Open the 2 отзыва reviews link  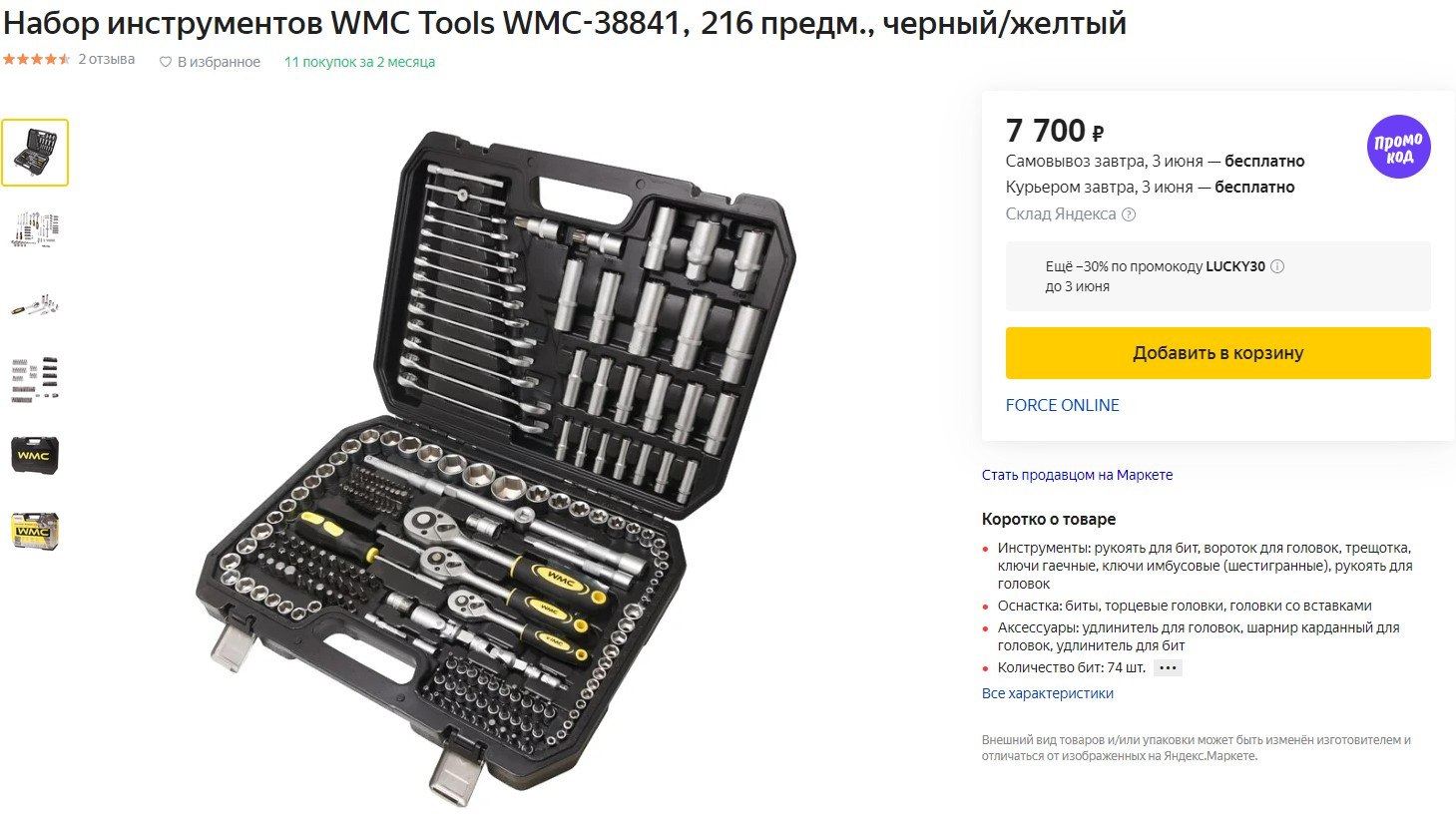pos(107,60)
